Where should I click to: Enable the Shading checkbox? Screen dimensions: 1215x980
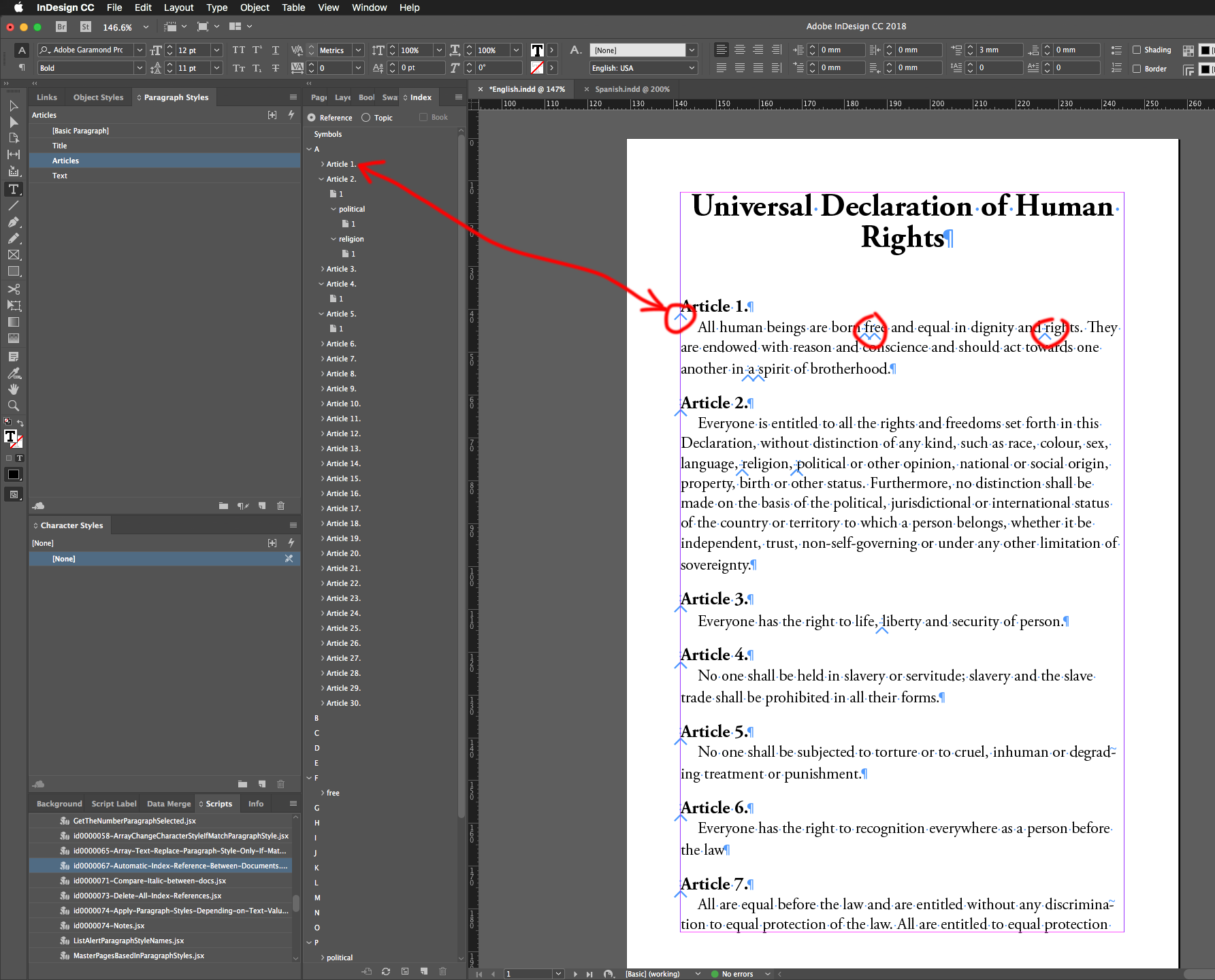pyautogui.click(x=1137, y=50)
